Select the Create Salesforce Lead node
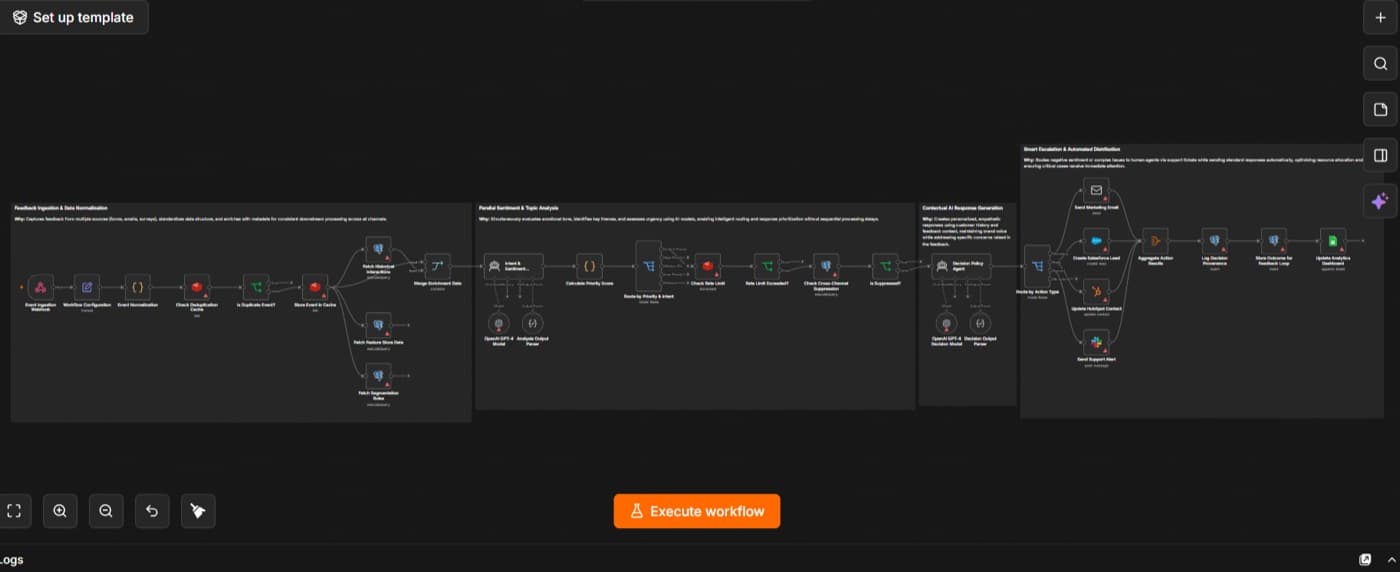The height and width of the screenshot is (572, 1400). click(x=1097, y=241)
